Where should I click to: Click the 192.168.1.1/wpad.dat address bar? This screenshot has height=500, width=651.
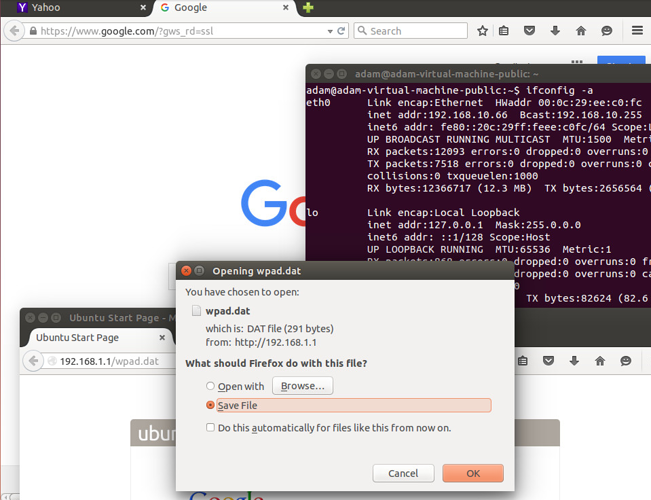tap(109, 361)
